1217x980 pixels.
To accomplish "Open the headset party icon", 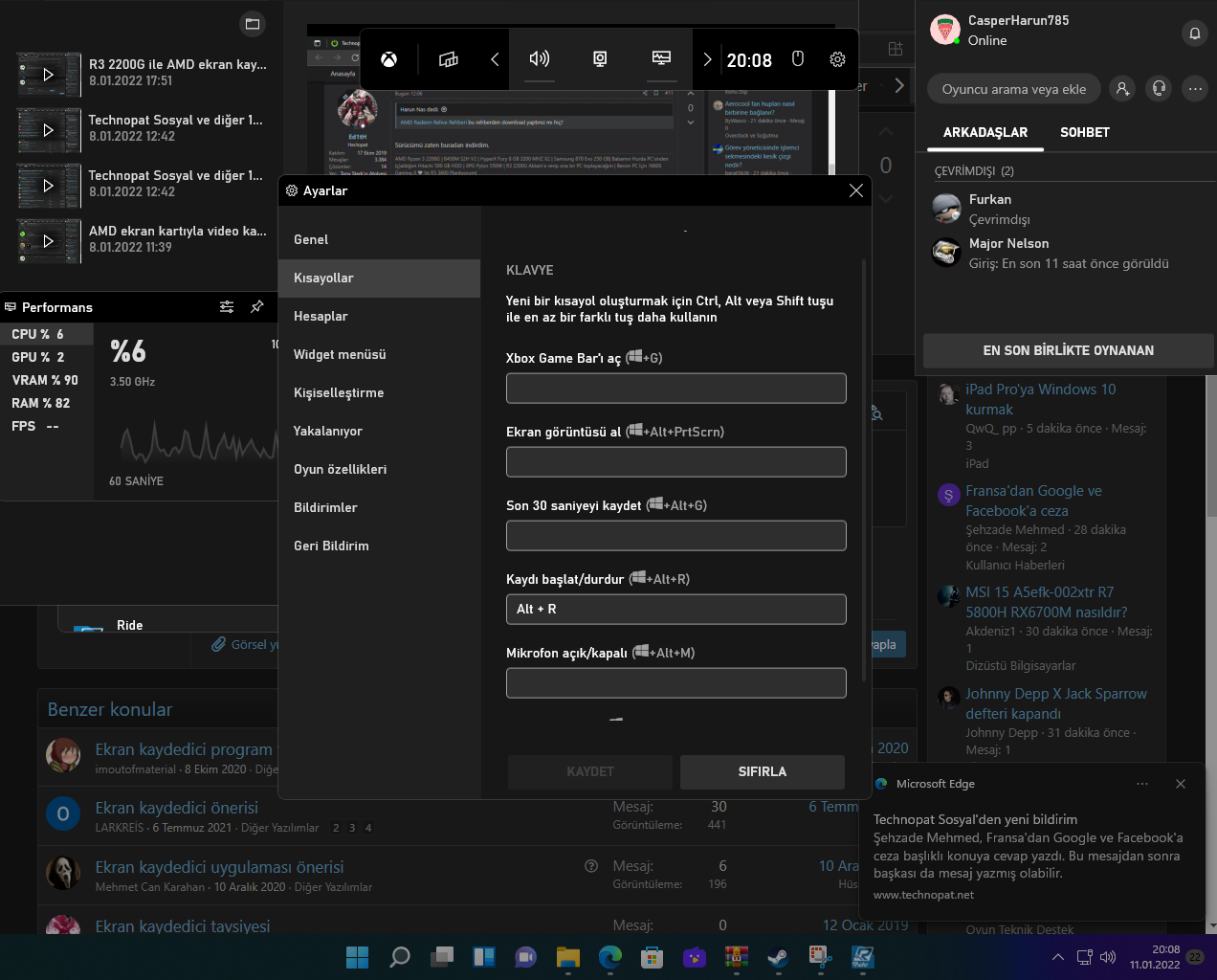I will pyautogui.click(x=1159, y=89).
